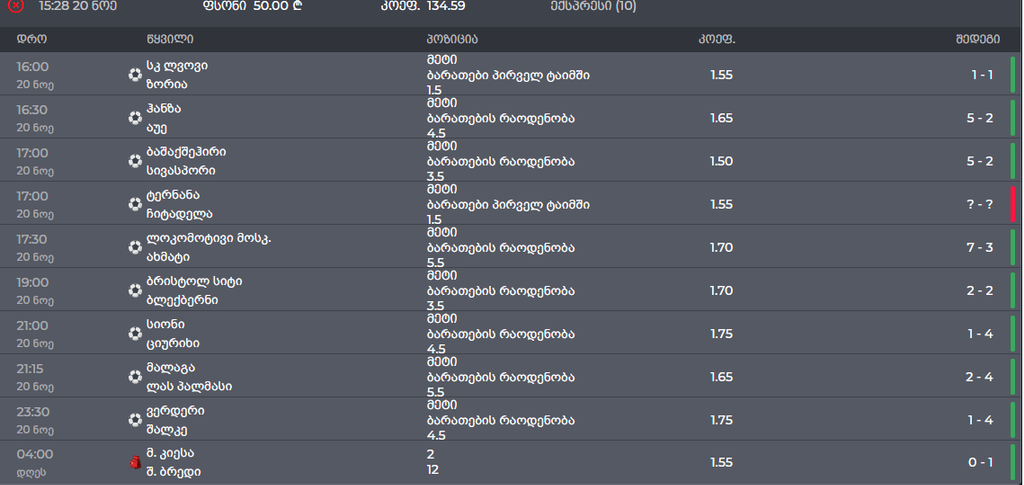
Task: Click the წყვილი column header
Action: (170, 39)
